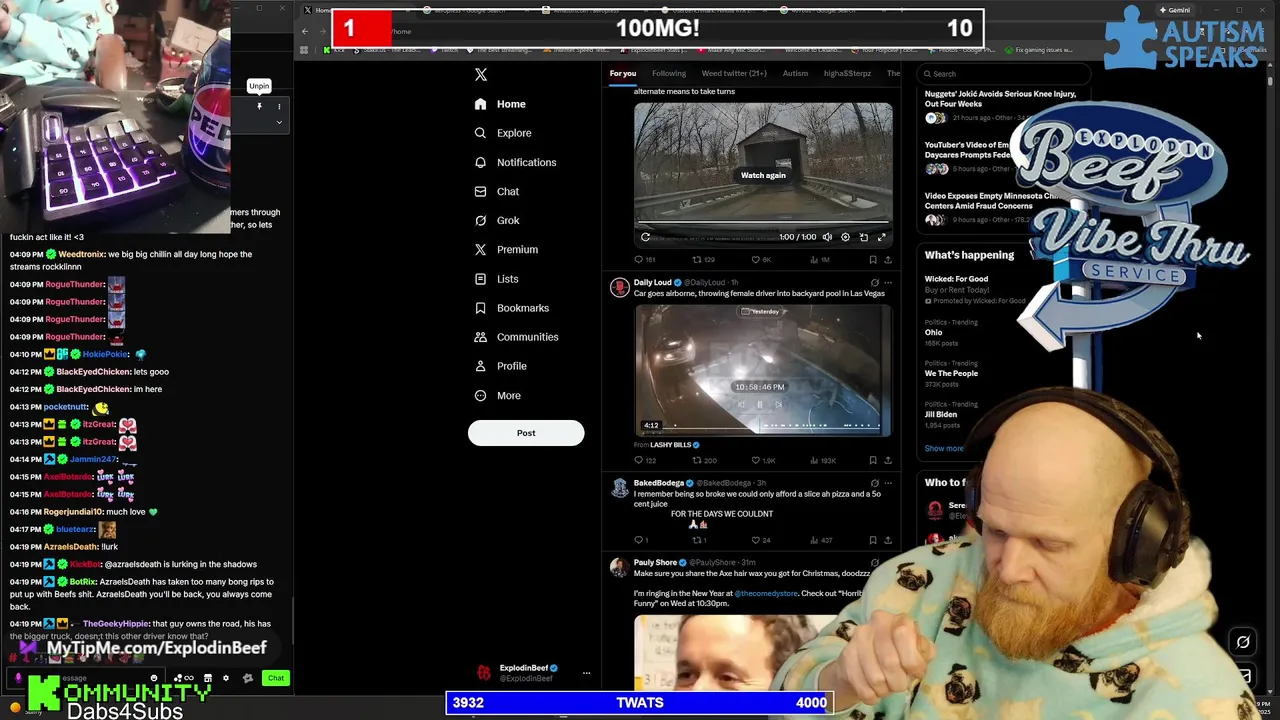The width and height of the screenshot is (1280, 720).
Task: Like the Daily Loud post with 1.9K likes
Action: pos(764,461)
